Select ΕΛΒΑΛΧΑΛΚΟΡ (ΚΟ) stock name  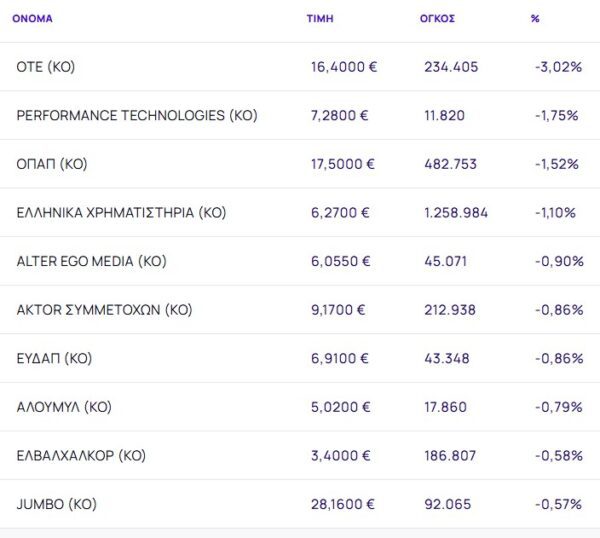click(81, 455)
